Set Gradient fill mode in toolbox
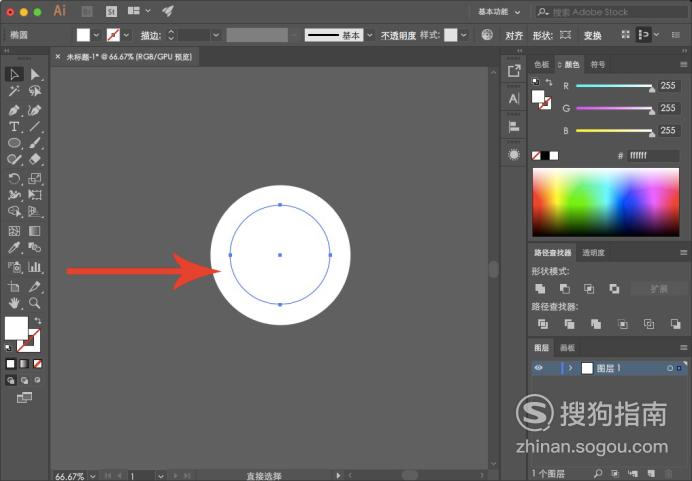692x481 pixels. (x=24, y=364)
